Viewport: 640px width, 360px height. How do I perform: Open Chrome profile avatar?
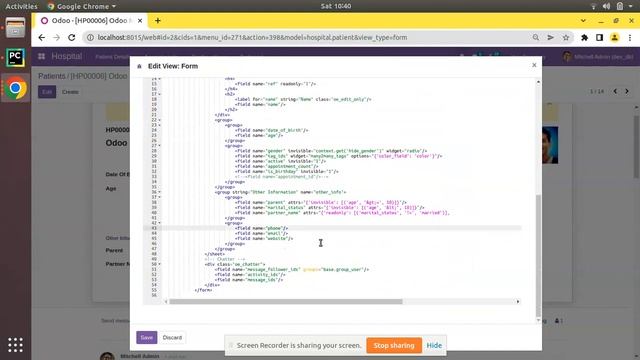click(x=614, y=37)
